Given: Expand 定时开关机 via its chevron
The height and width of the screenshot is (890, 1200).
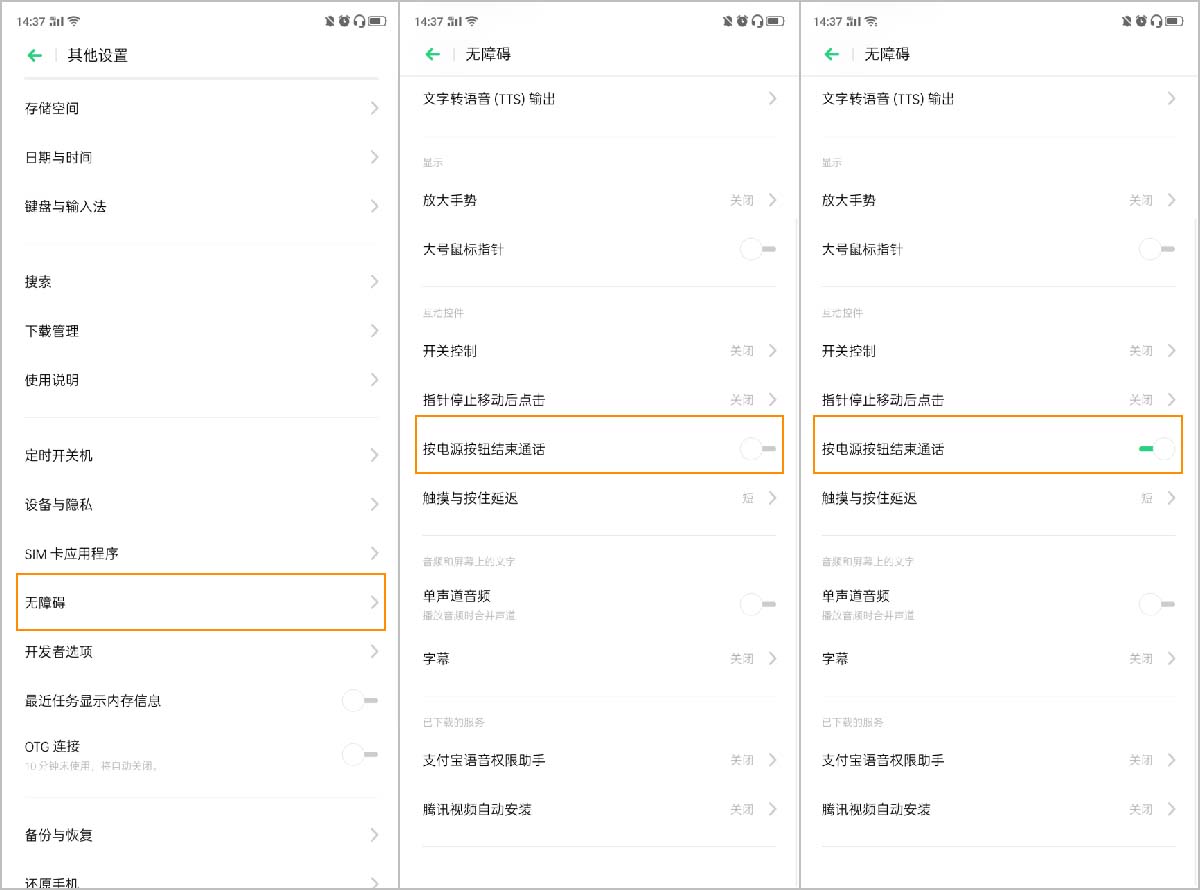Looking at the screenshot, I should pos(374,455).
